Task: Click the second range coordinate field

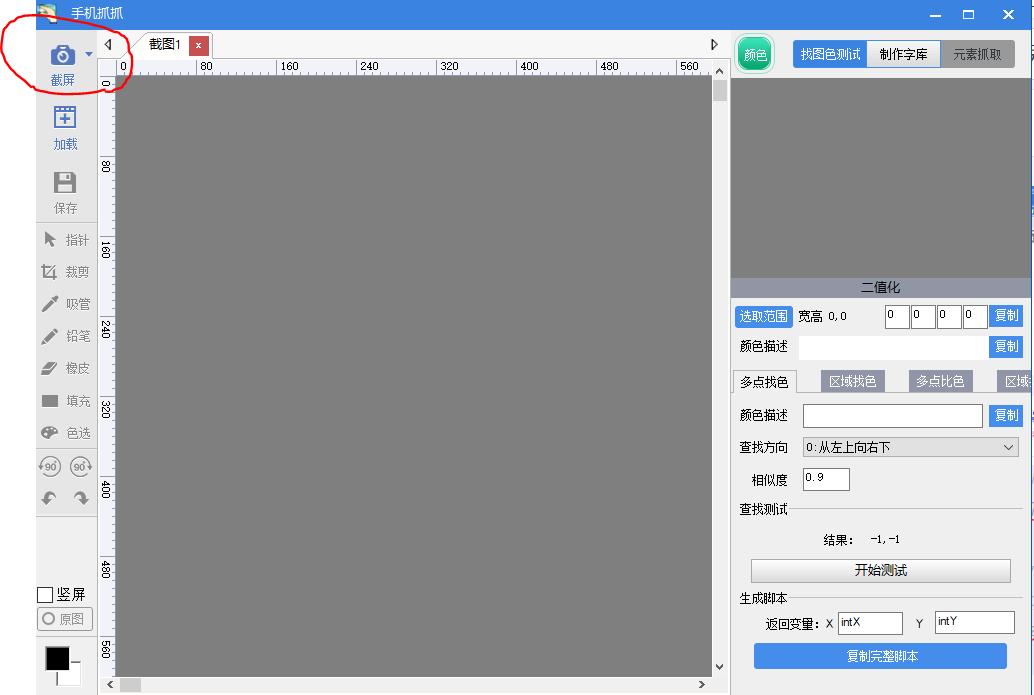Action: tap(923, 317)
